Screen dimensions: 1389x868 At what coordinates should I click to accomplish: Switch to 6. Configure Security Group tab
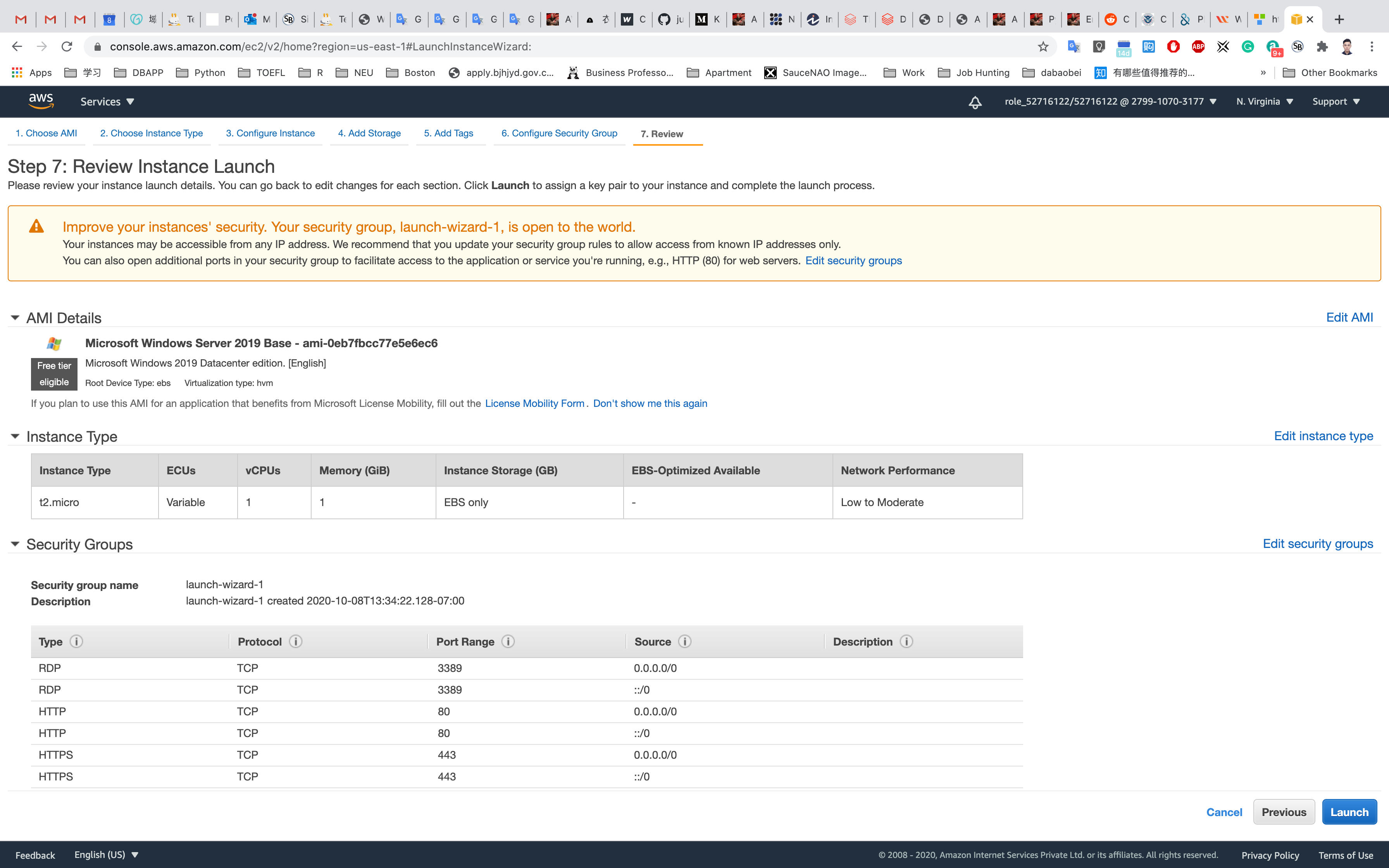[x=559, y=133]
